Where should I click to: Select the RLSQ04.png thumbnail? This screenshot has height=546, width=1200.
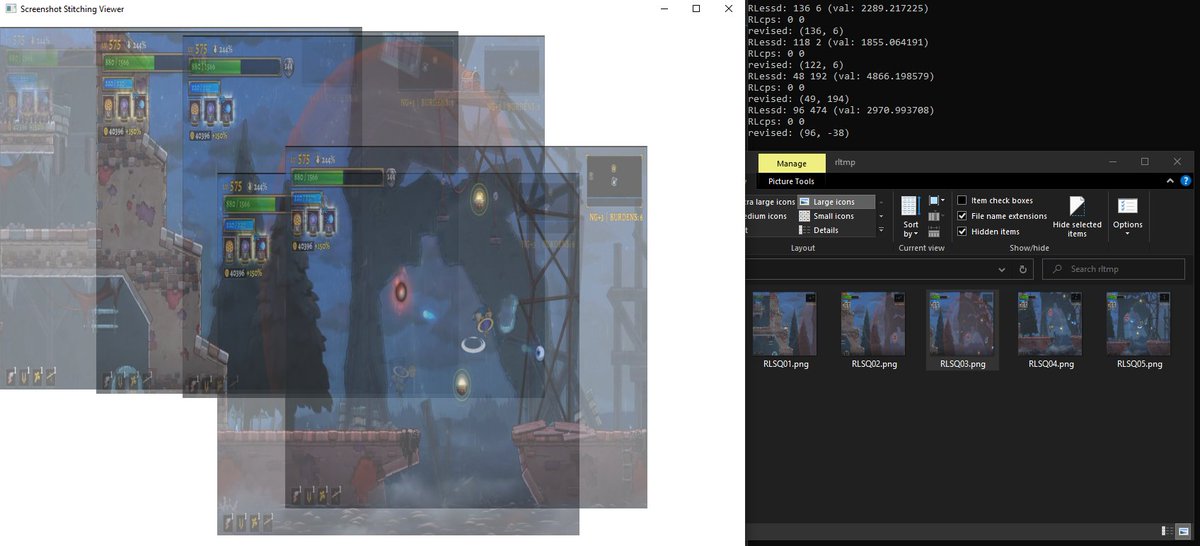[x=1050, y=324]
